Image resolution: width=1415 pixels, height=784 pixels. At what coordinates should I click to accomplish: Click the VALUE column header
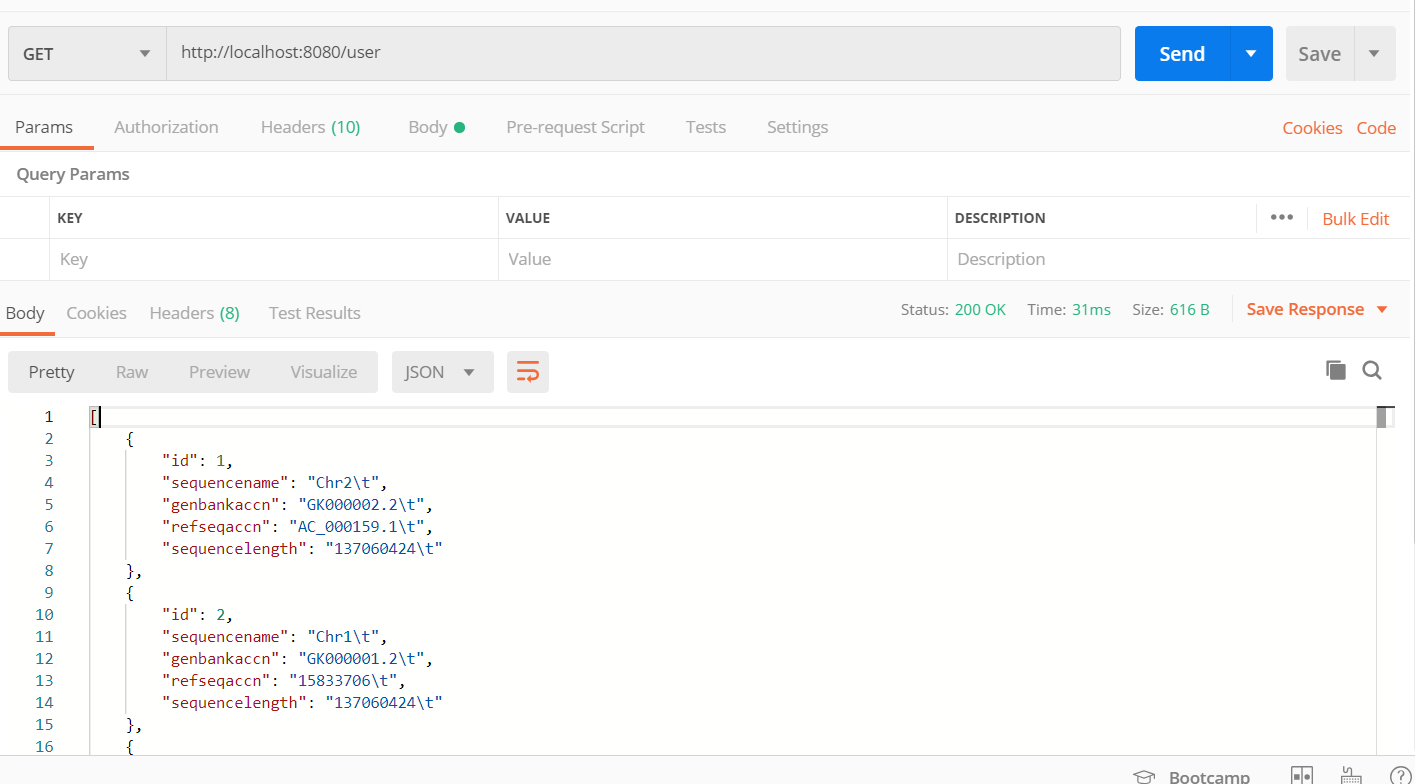pyautogui.click(x=528, y=218)
